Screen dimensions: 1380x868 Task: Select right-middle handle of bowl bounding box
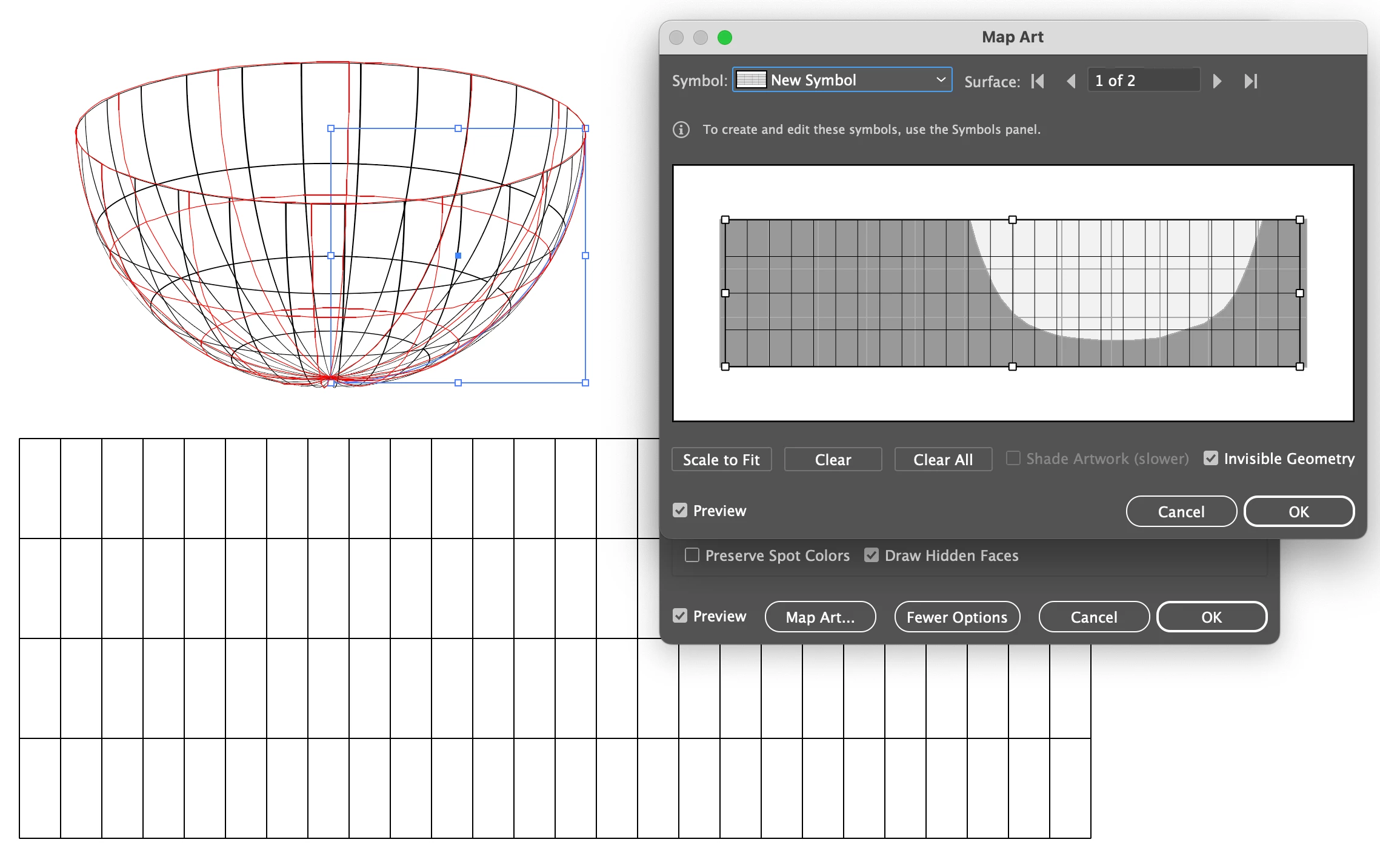585,256
